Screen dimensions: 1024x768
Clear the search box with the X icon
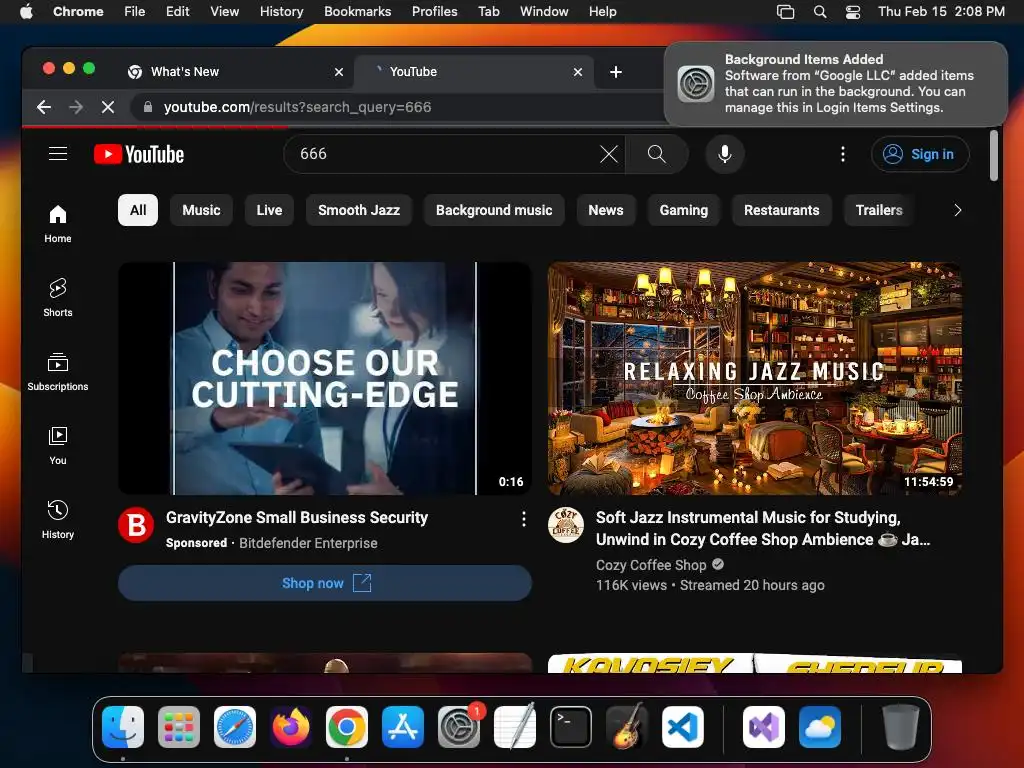609,154
